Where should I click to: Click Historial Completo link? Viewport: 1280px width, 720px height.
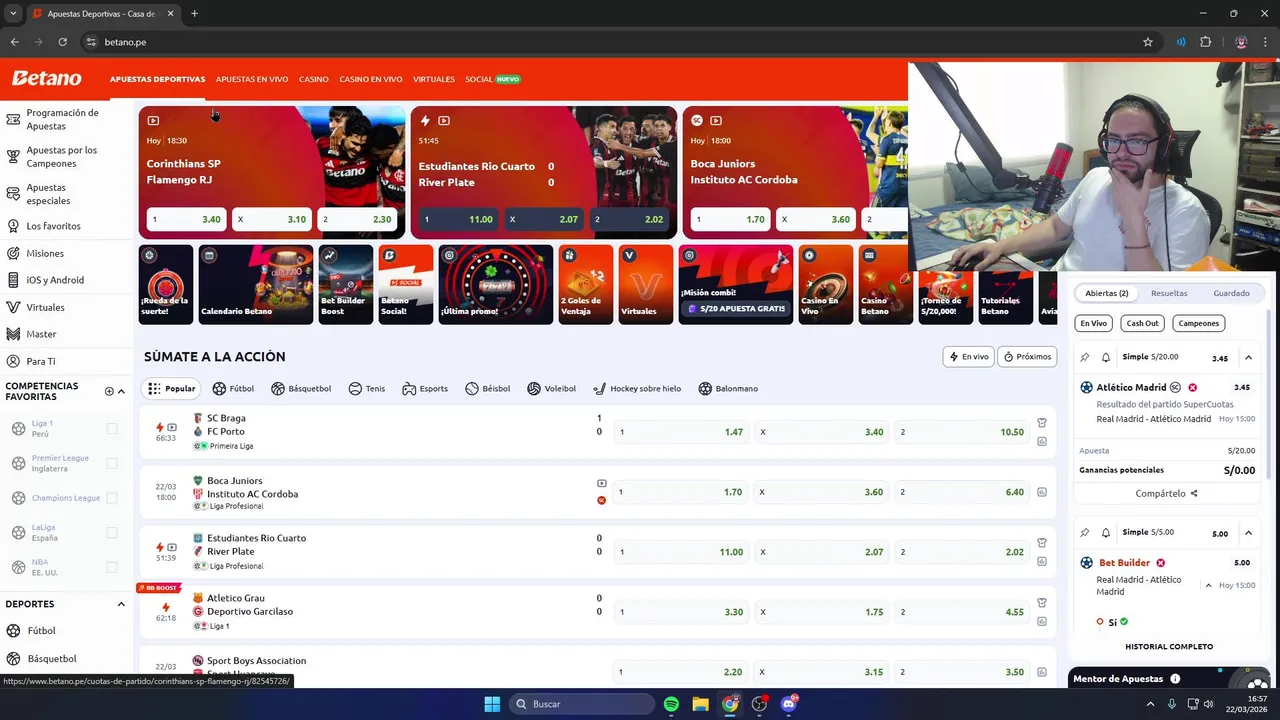1169,647
